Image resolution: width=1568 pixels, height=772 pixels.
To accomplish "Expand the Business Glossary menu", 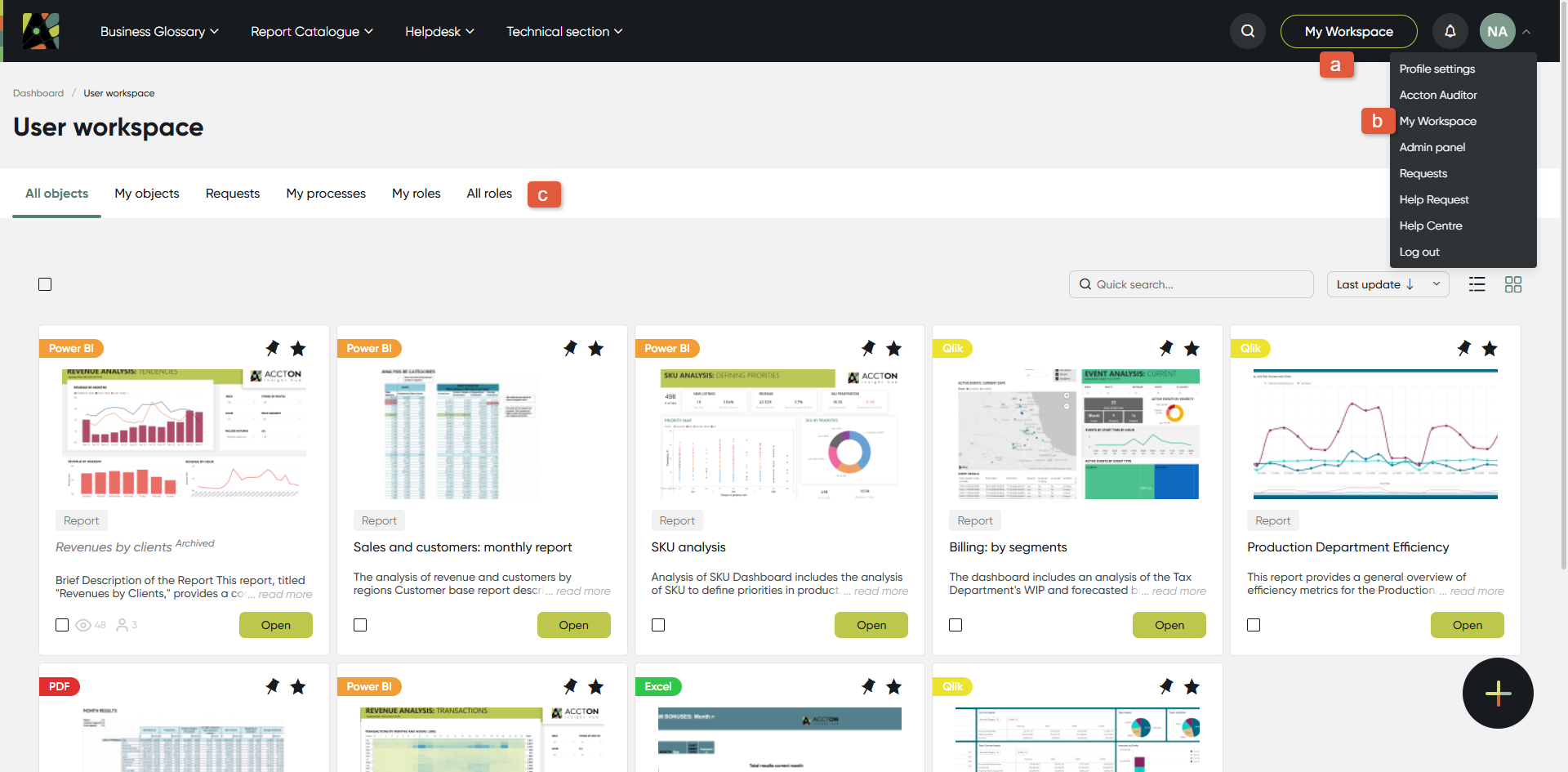I will (159, 31).
